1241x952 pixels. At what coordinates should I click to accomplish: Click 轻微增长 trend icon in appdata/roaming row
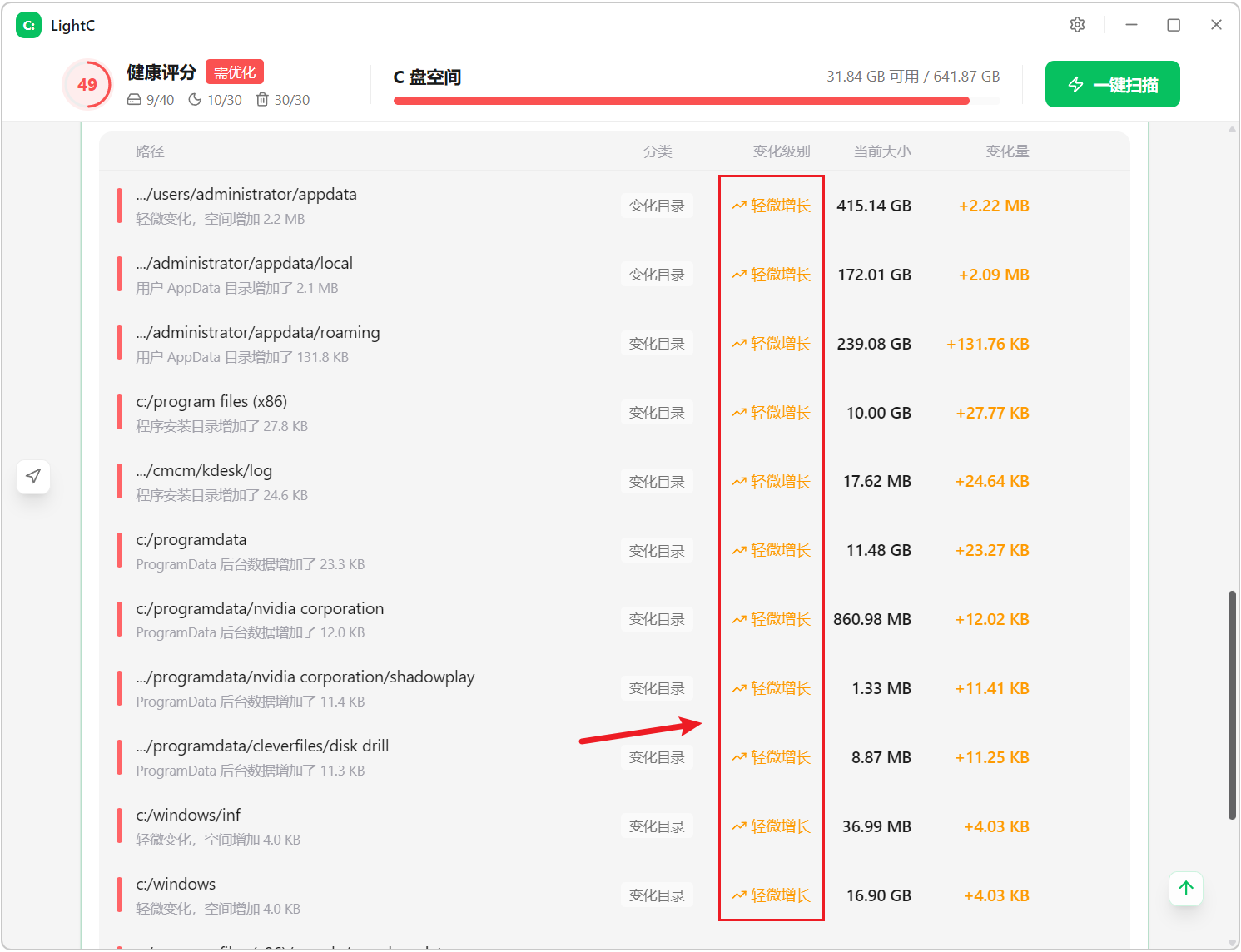coord(738,344)
